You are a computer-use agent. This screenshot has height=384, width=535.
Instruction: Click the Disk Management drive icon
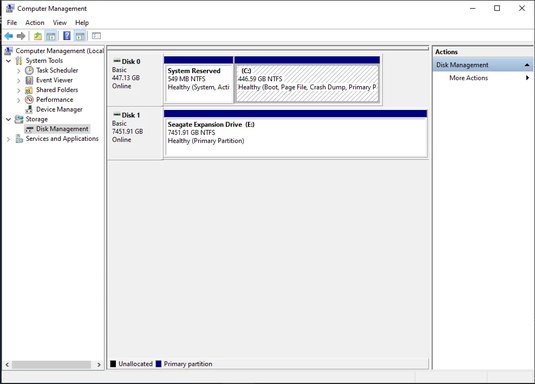[29, 129]
